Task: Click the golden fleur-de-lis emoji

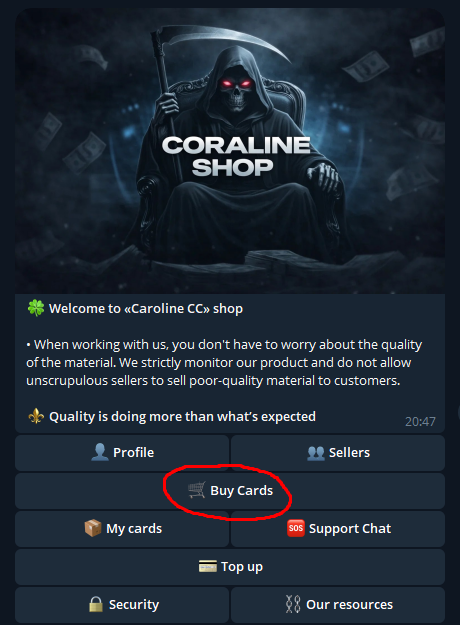Action: [x=36, y=416]
